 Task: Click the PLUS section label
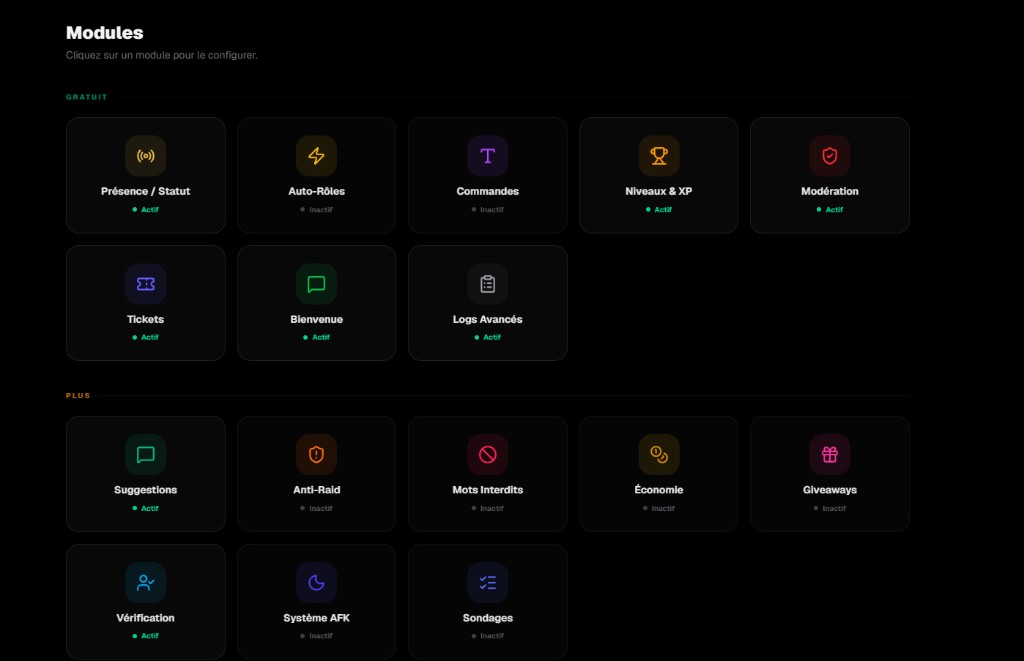pos(78,395)
